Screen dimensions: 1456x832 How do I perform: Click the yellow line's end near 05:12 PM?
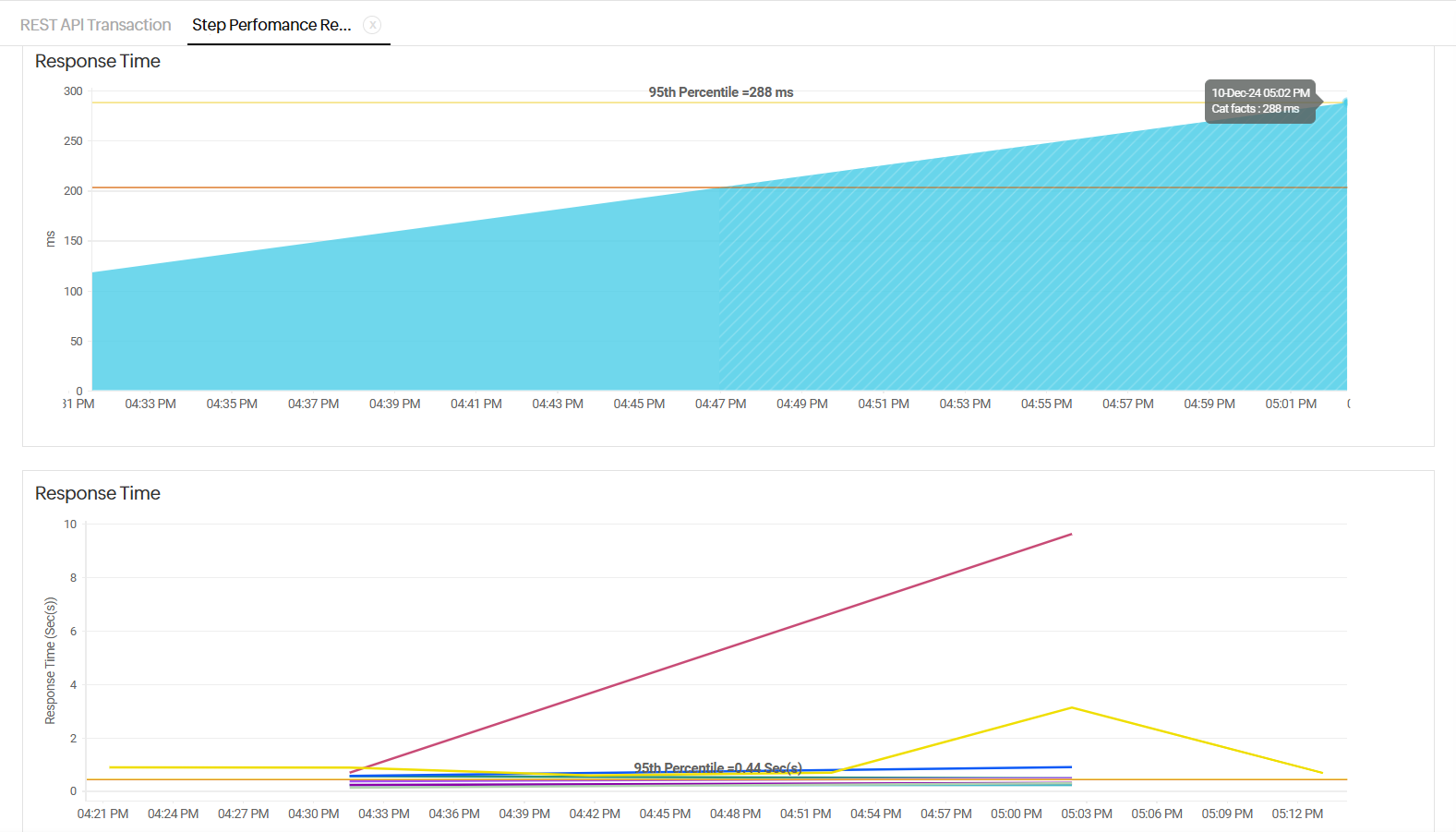[1322, 773]
